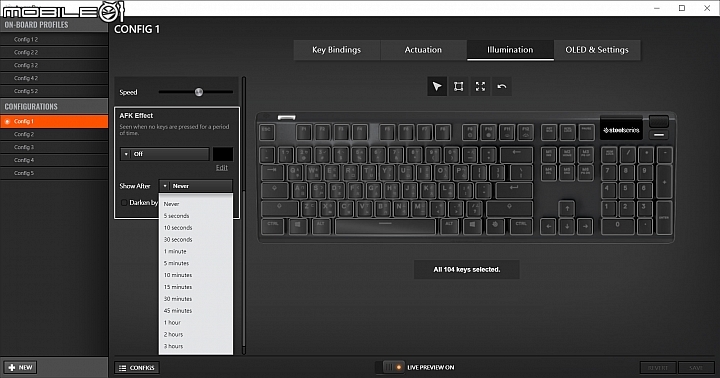
Task: Click the down arrow key on keyboard
Action: pos(567,226)
